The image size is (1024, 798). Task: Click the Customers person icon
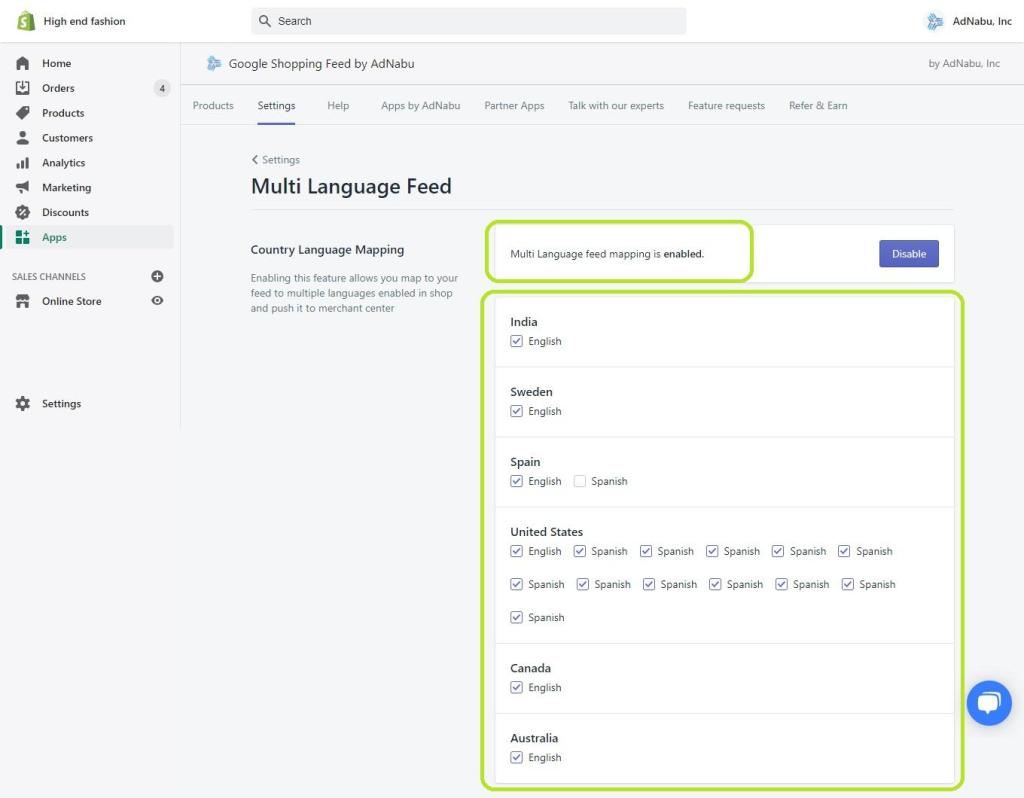[x=22, y=138]
